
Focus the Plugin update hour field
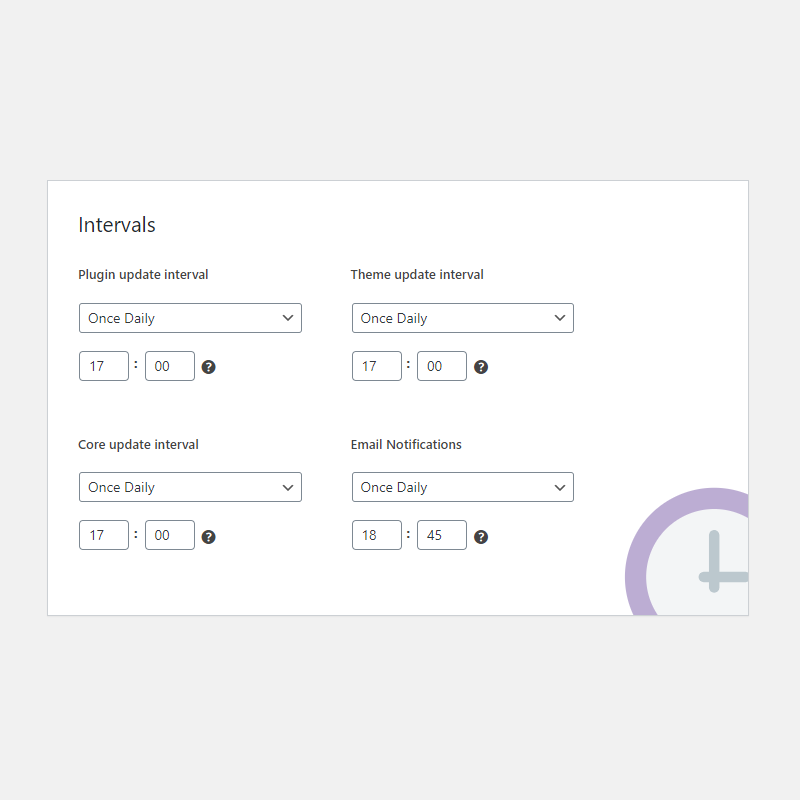104,366
